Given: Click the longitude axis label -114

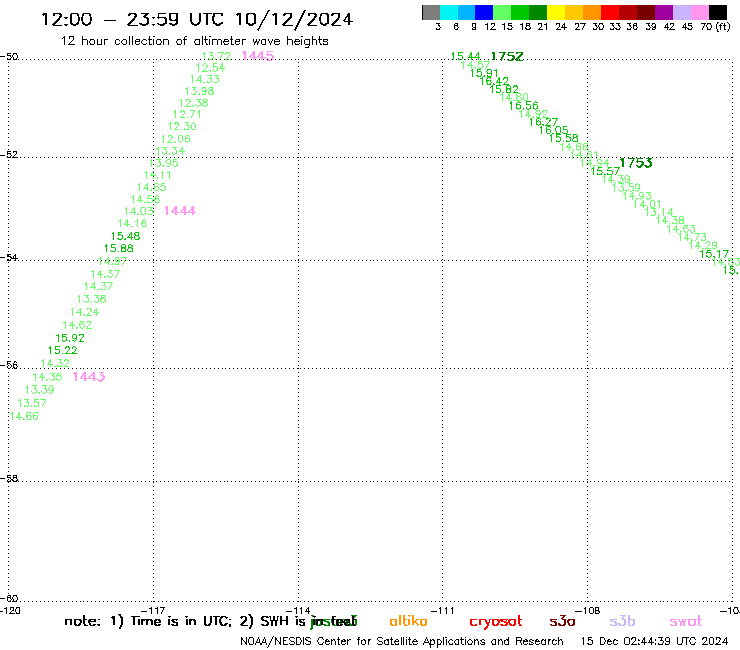Looking at the screenshot, I should coord(298,611).
